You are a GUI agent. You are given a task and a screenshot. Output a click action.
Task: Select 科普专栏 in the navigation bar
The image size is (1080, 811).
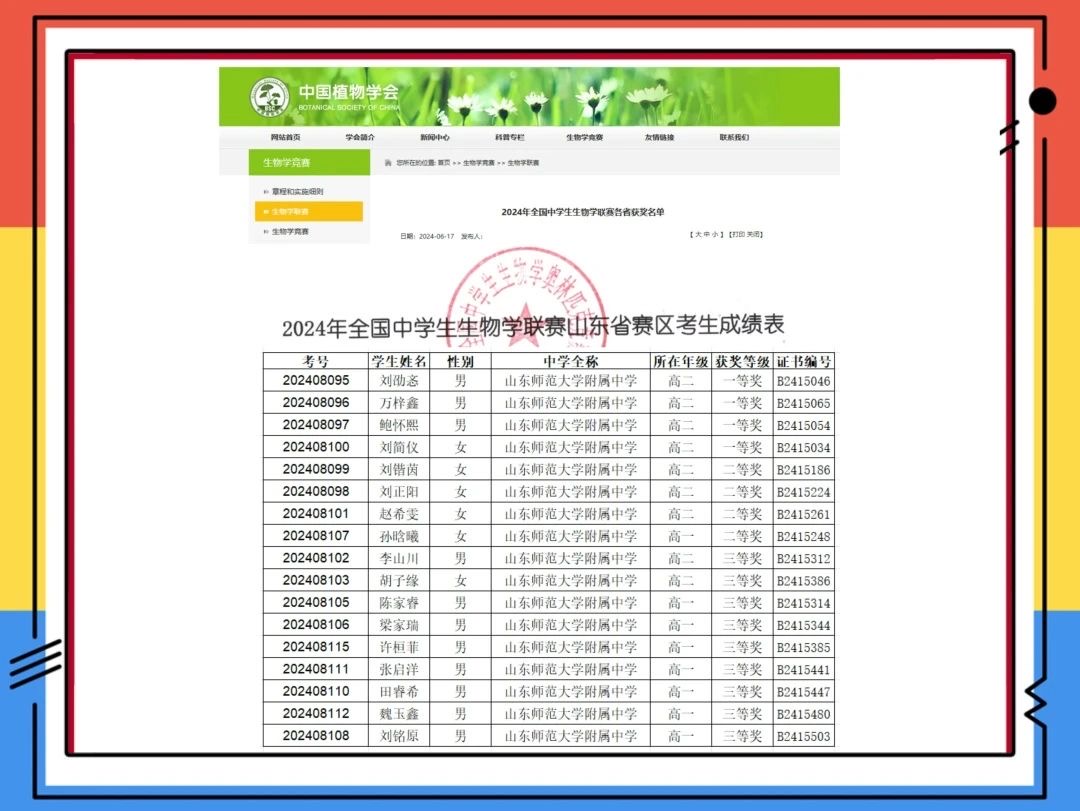pos(509,137)
